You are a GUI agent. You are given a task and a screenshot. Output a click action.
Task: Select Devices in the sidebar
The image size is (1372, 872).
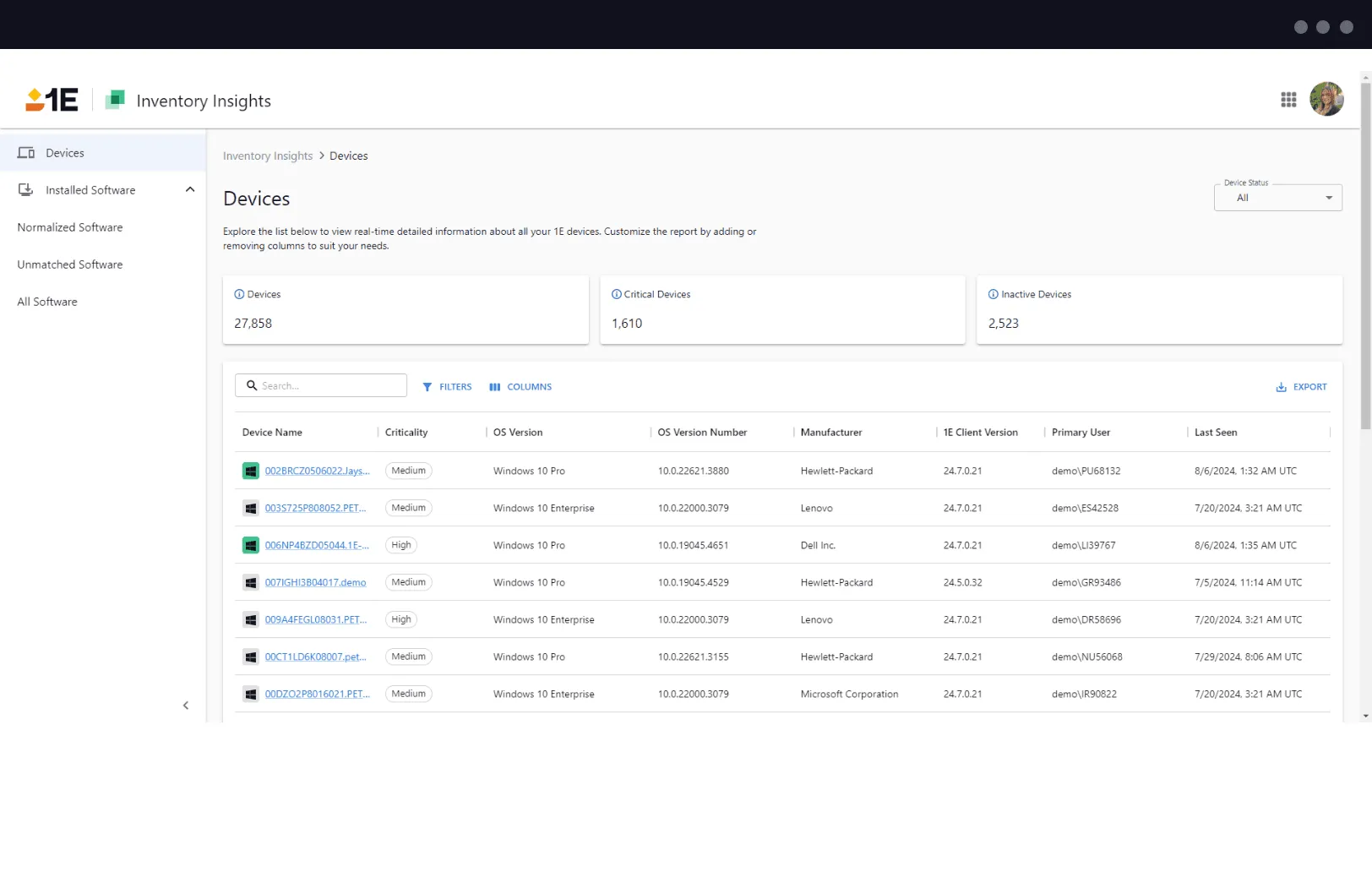65,153
